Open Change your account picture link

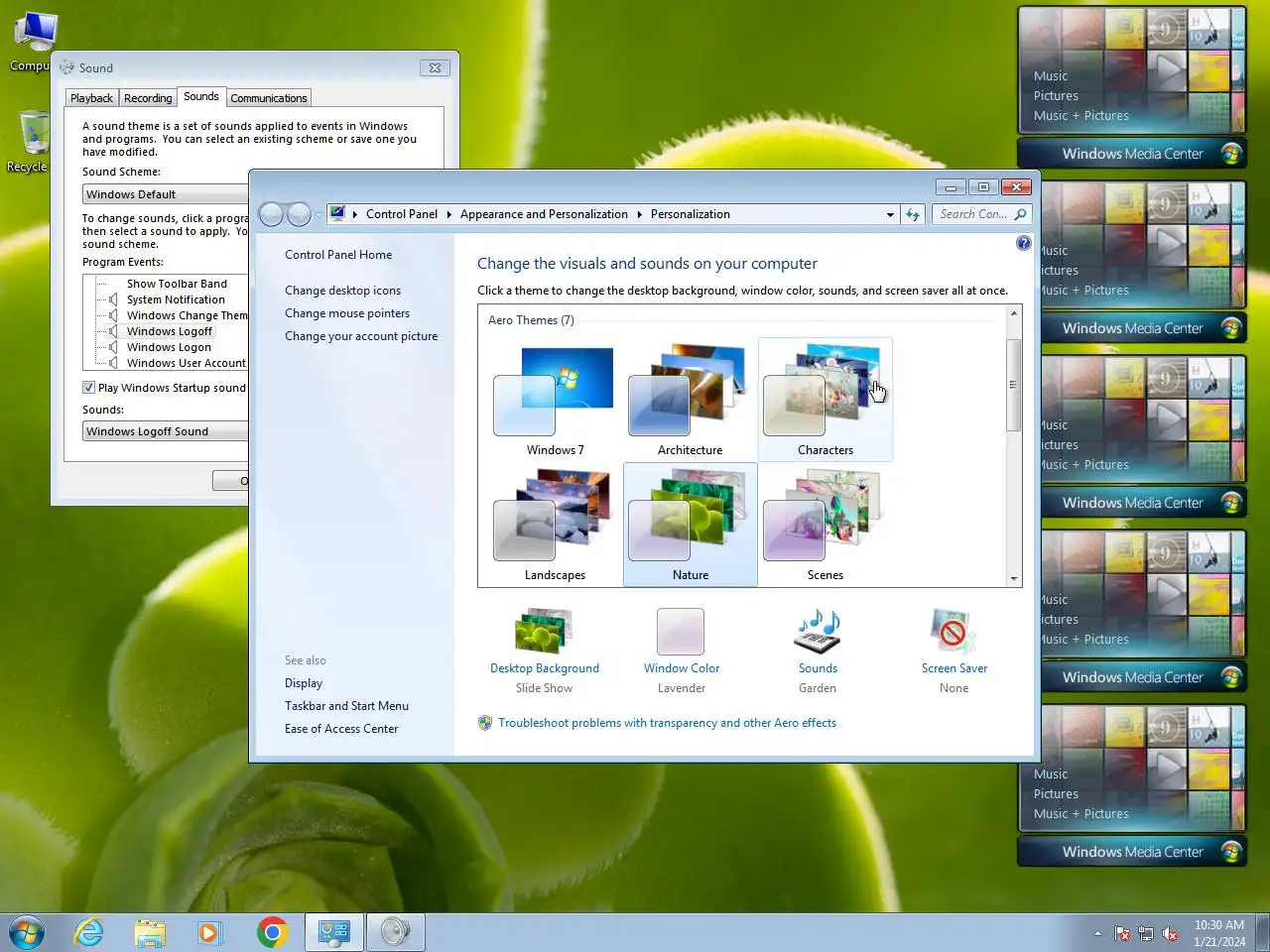coord(361,336)
